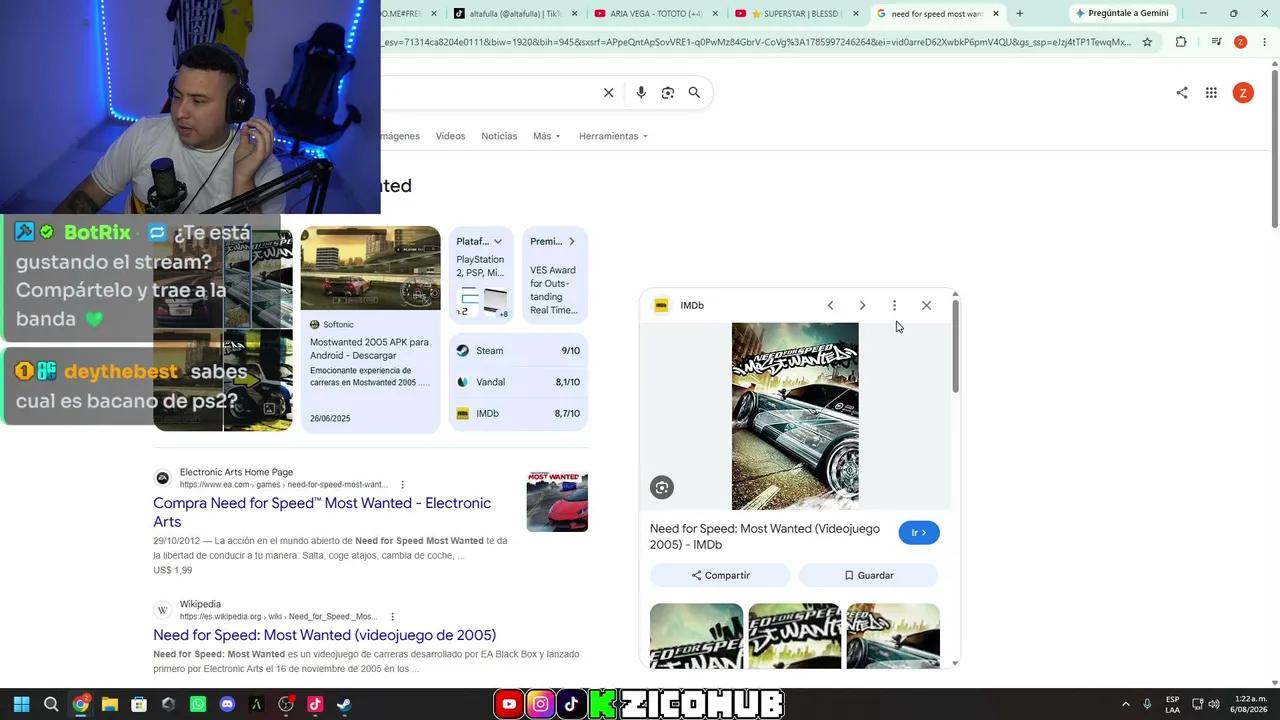Click the main page vertical scrollbar

coord(1274,148)
